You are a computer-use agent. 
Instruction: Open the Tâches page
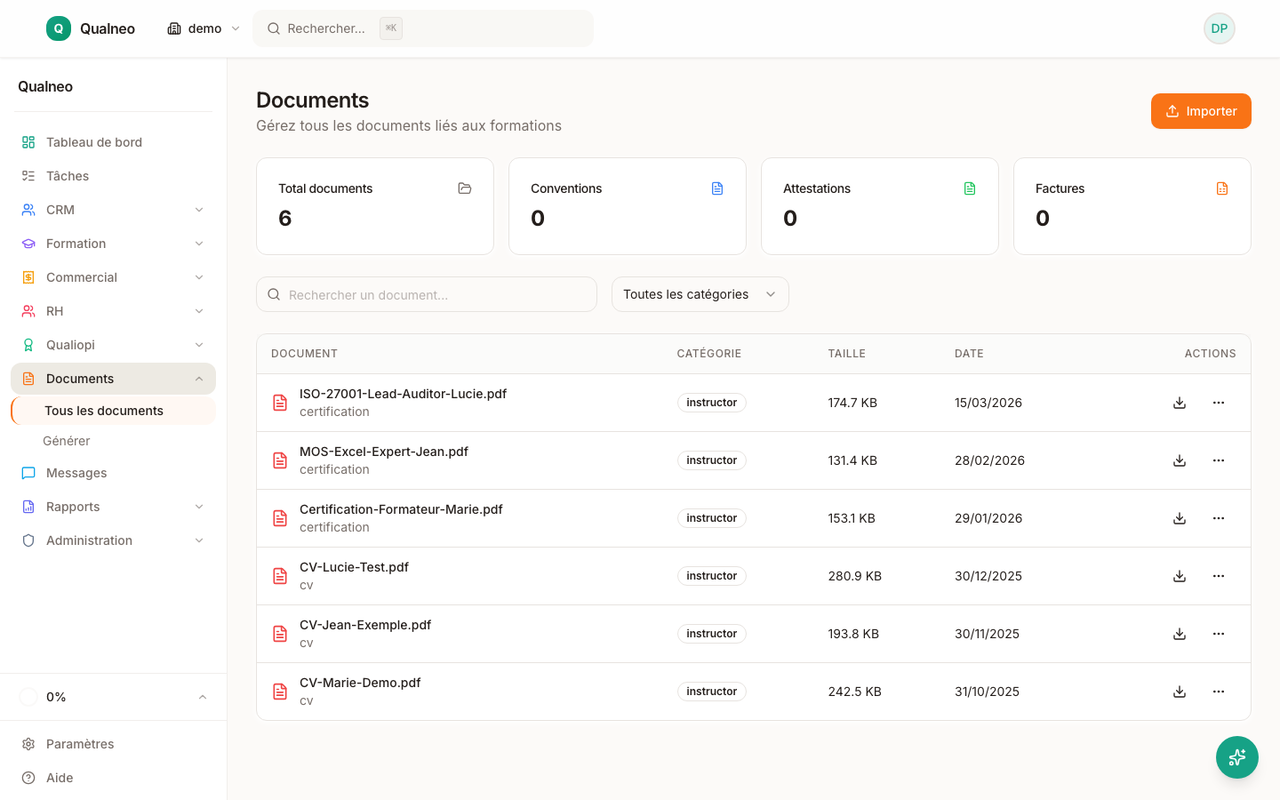tap(113, 176)
